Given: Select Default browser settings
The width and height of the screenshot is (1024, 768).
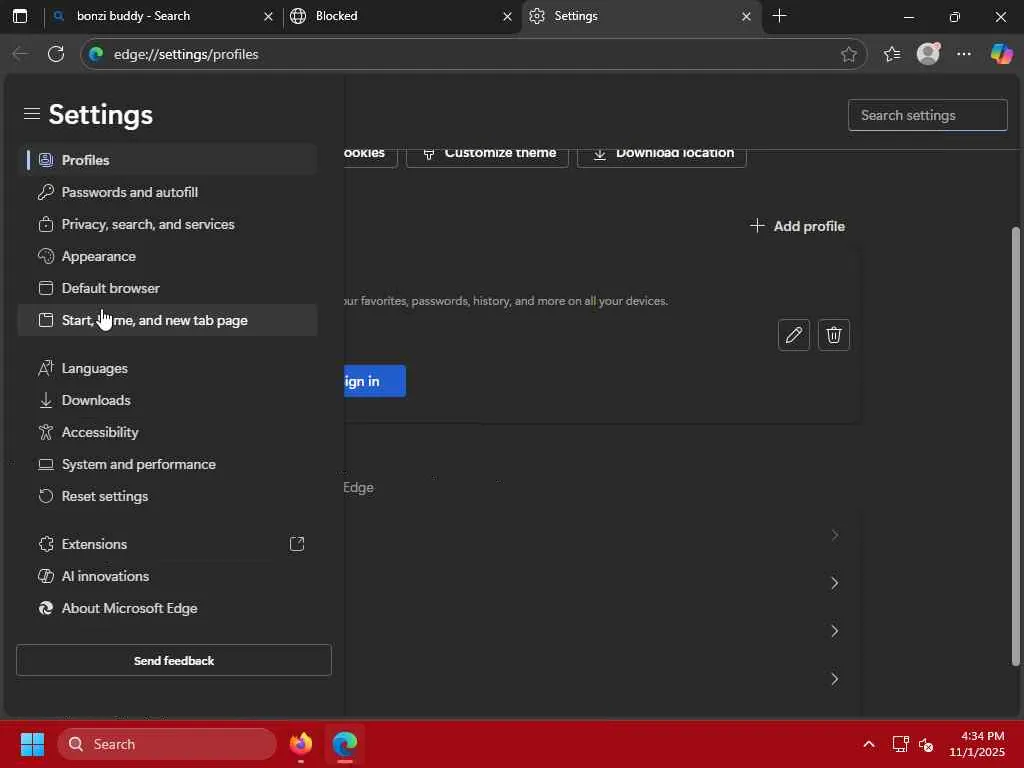Looking at the screenshot, I should tap(167, 288).
